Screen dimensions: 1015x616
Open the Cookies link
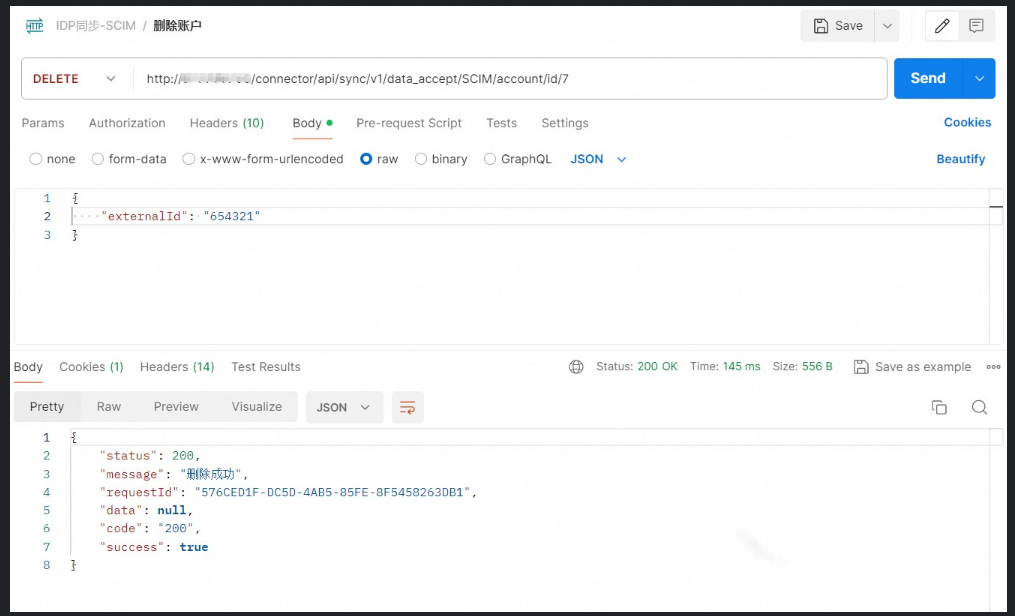967,122
